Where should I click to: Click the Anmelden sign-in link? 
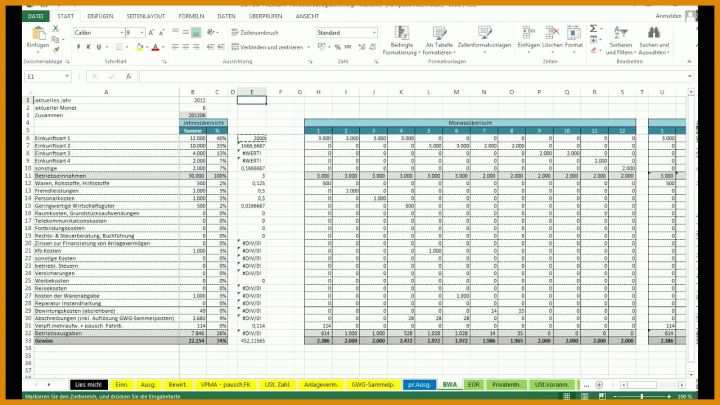[x=668, y=16]
